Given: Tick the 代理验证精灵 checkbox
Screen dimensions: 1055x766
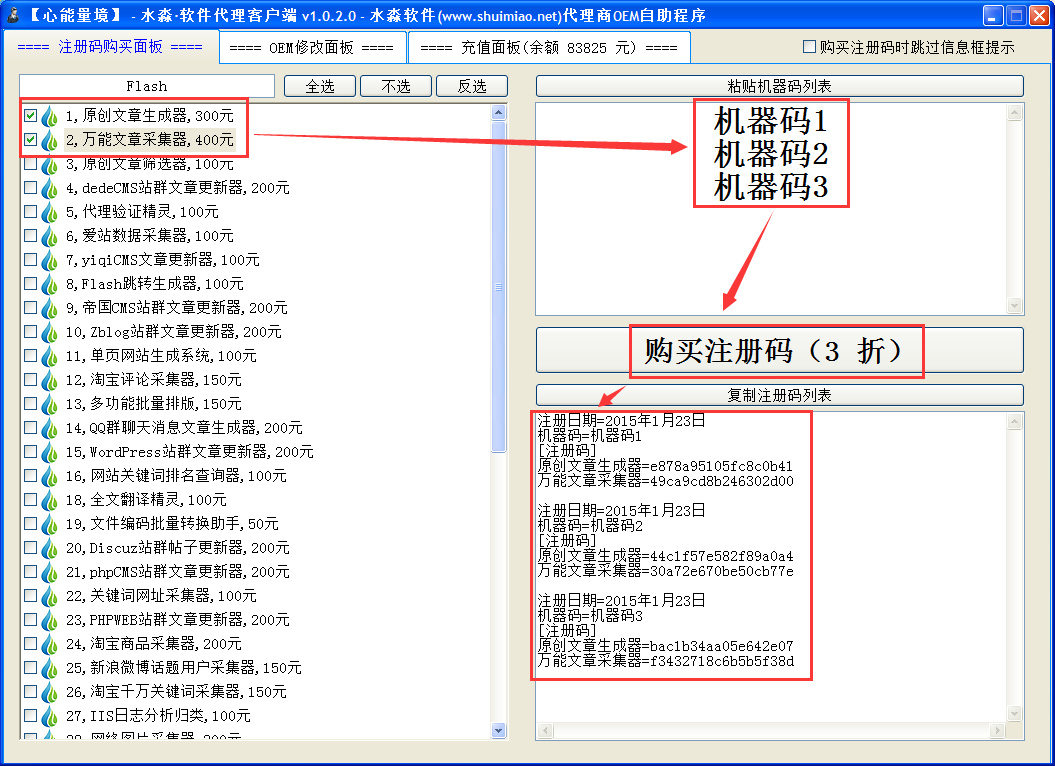Looking at the screenshot, I should pos(30,211).
